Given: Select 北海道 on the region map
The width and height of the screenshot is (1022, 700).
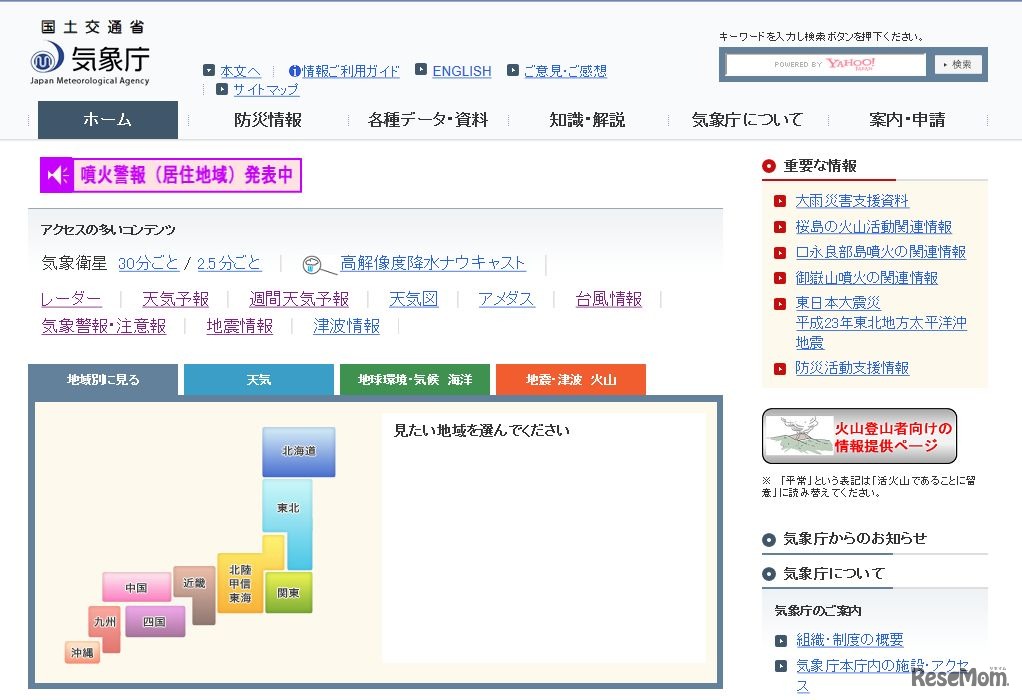Looking at the screenshot, I should (298, 451).
